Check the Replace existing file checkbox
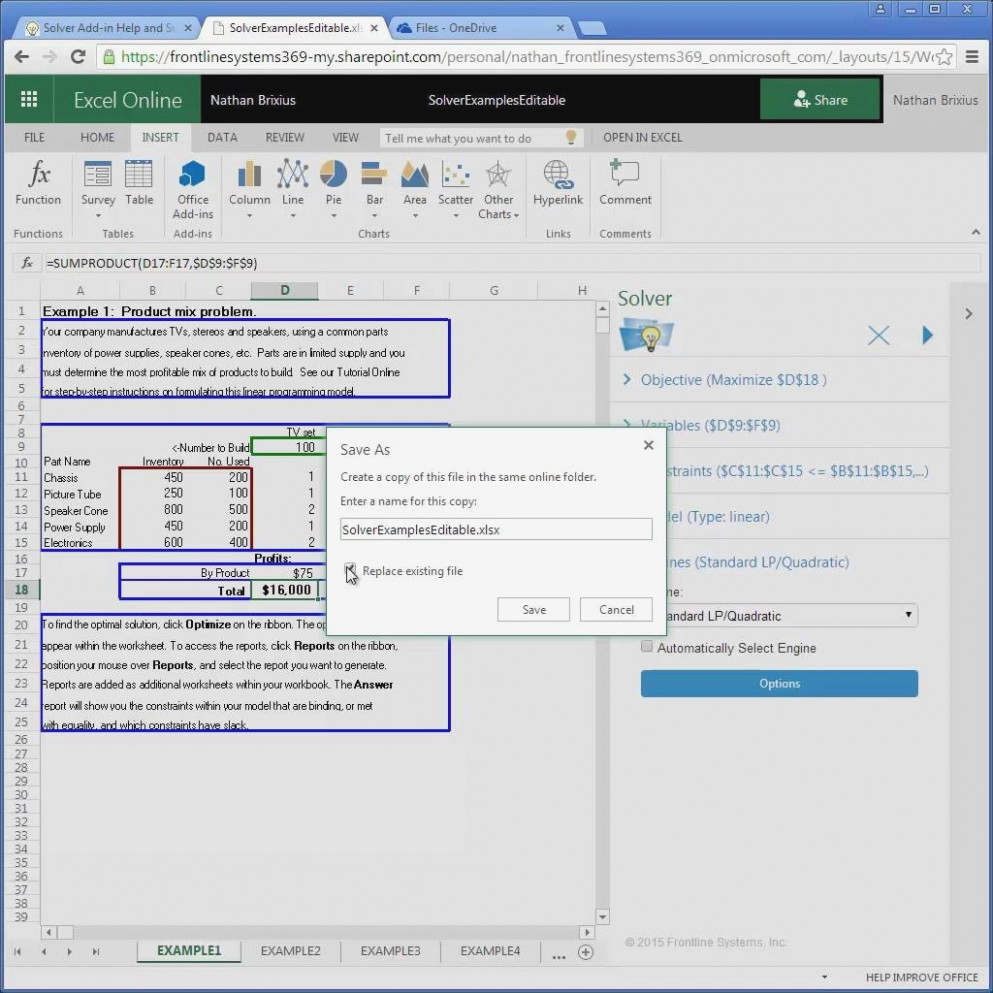993x993 pixels. coord(350,571)
